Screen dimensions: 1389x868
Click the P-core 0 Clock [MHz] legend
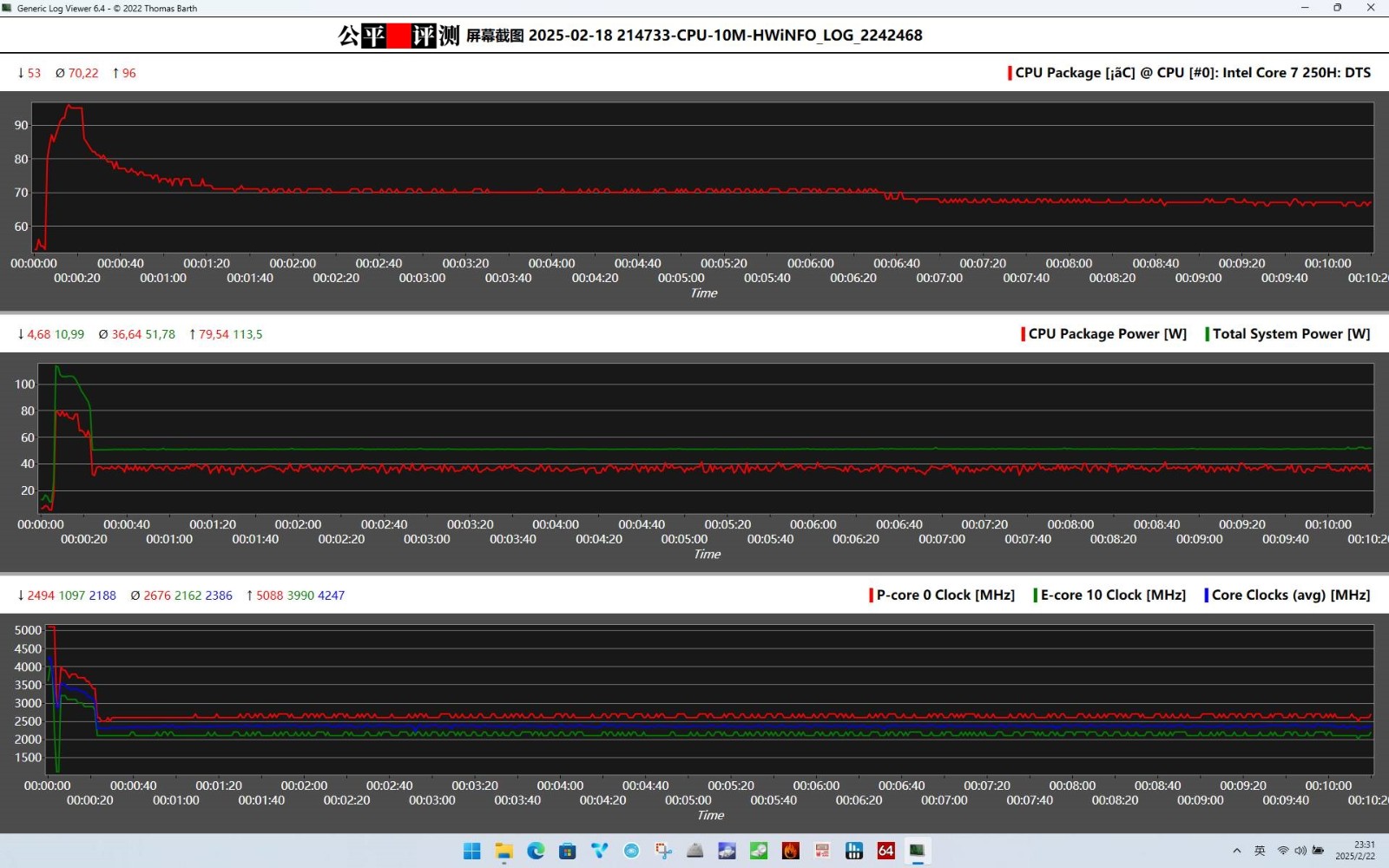(945, 595)
